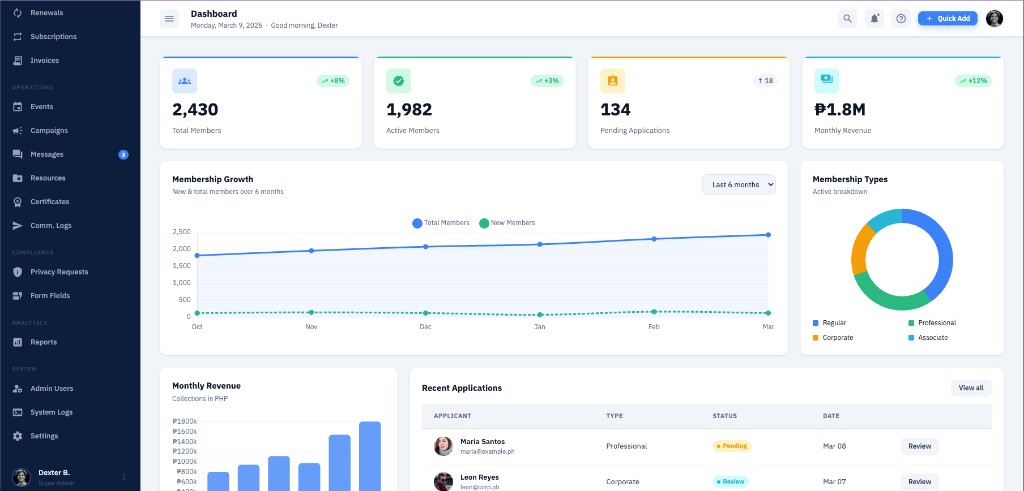Click the 2,430 Total Members value
The height and width of the screenshot is (491, 1024).
click(x=195, y=110)
